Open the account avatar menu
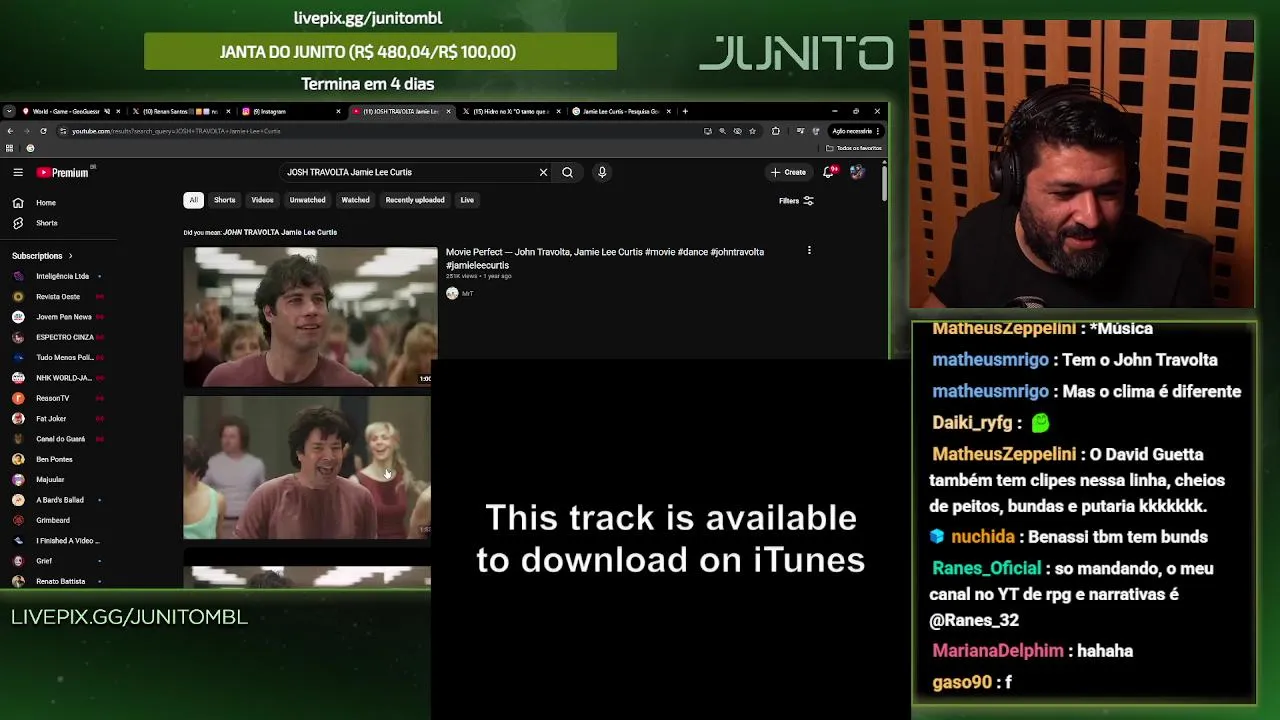Screen dimensions: 1280x720 pyautogui.click(x=857, y=172)
